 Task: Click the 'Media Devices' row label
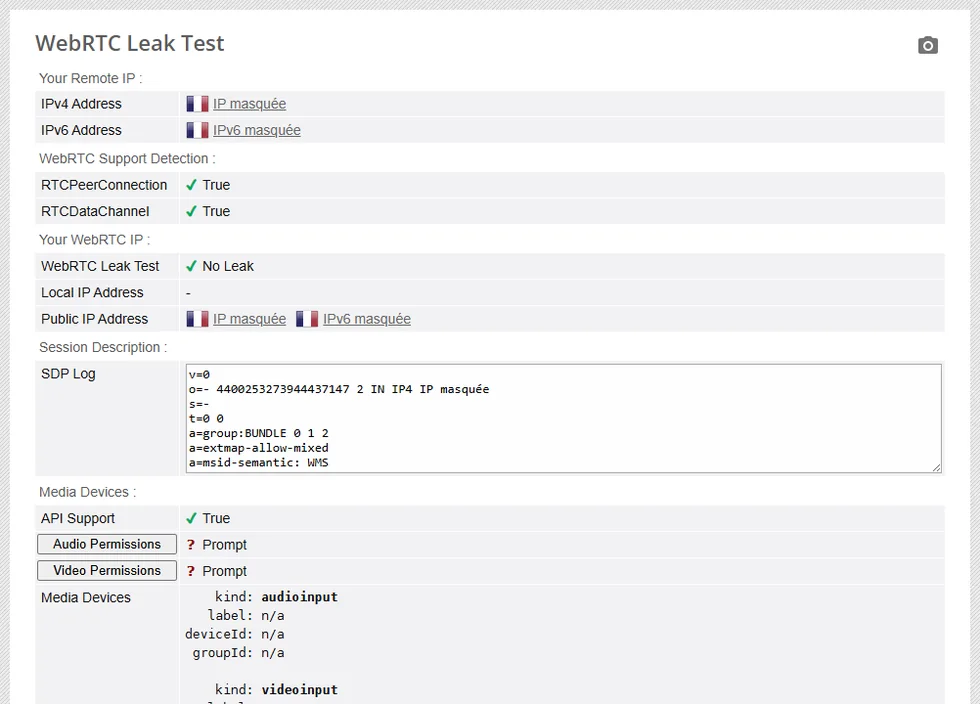tap(86, 598)
